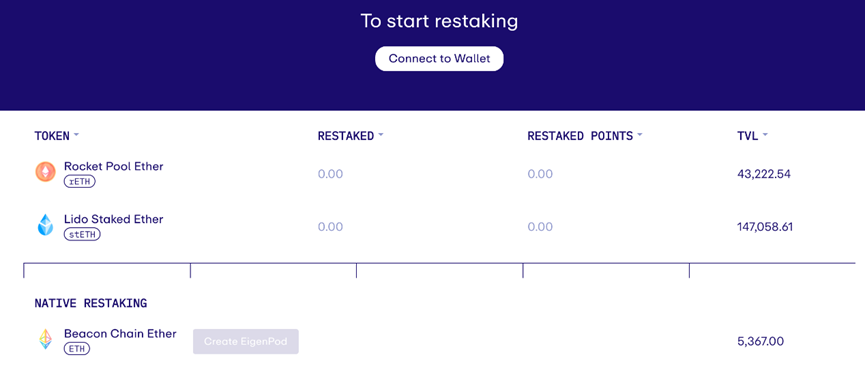Sort the table by TVL arrow
The width and height of the screenshot is (865, 372).
coord(766,135)
